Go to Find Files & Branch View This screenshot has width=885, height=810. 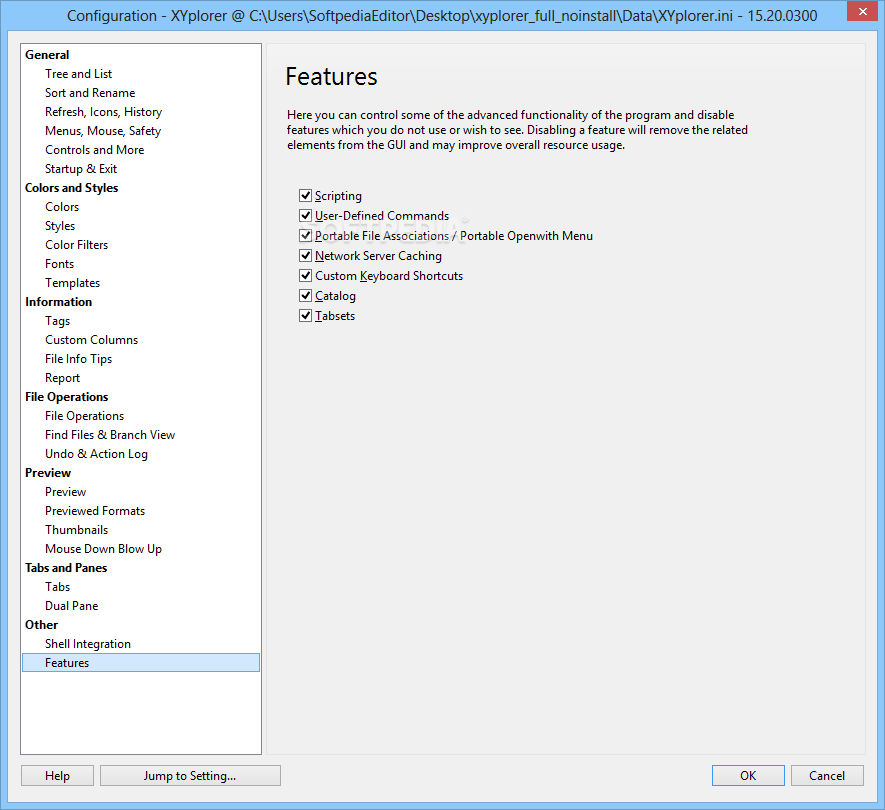pyautogui.click(x=110, y=435)
